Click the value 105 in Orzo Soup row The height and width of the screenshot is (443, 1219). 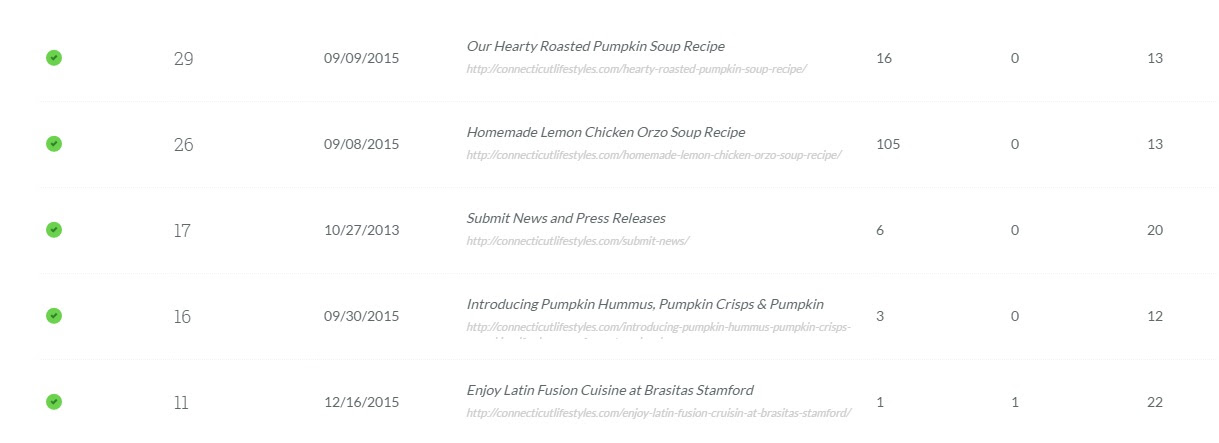[888, 144]
